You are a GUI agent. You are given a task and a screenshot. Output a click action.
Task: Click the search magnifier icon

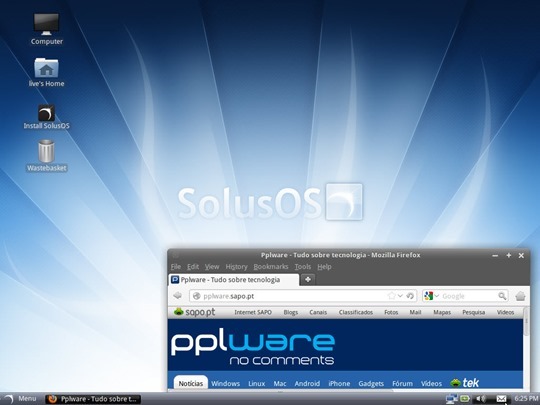point(502,296)
